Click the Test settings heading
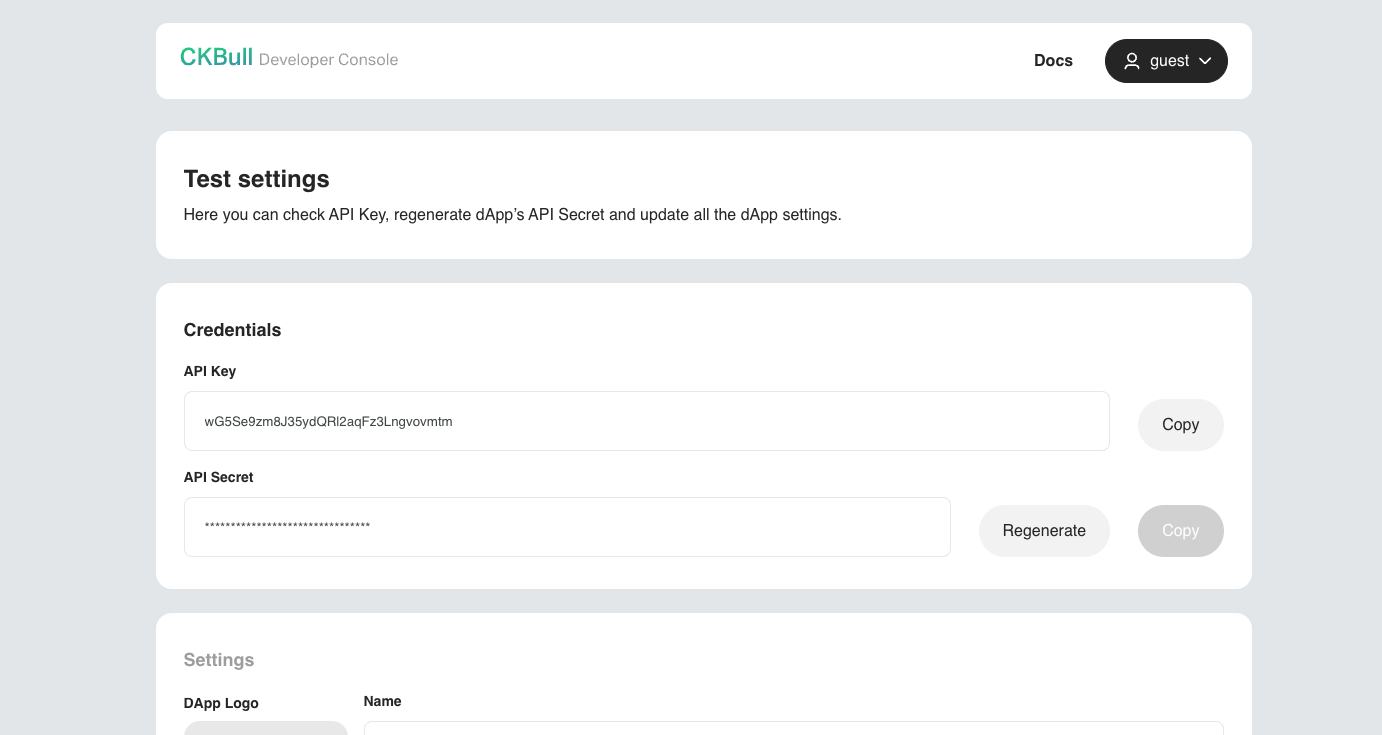1382x735 pixels. pos(257,179)
